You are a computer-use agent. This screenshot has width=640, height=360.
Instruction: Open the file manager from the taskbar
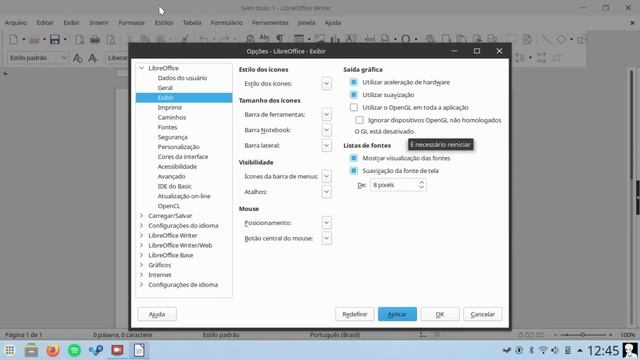pyautogui.click(x=31, y=351)
